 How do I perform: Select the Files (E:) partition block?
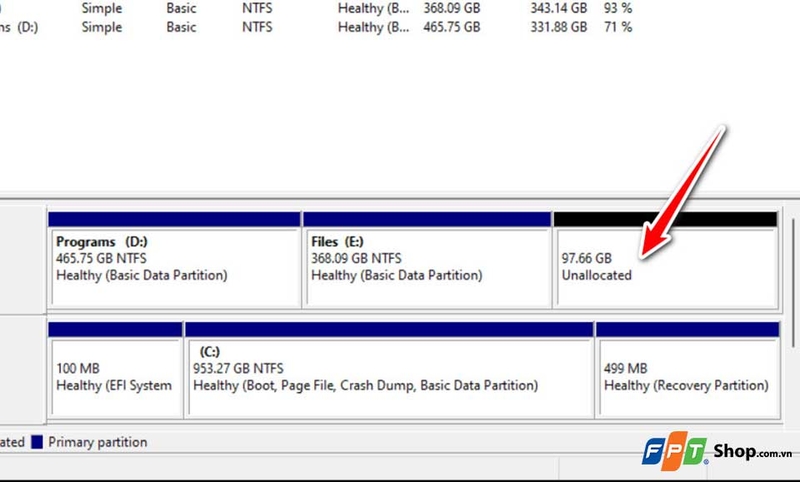click(427, 260)
